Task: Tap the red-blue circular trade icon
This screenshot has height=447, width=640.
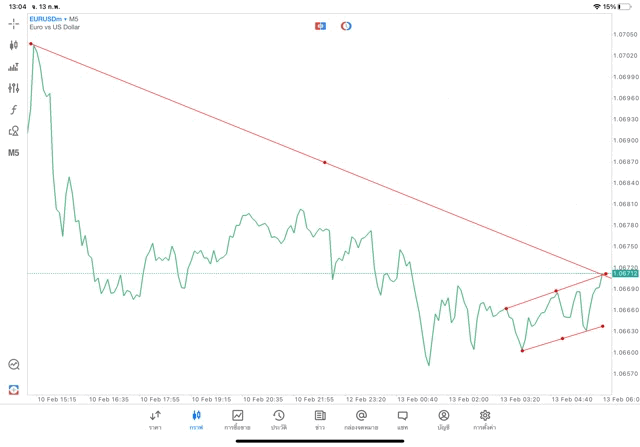Action: click(346, 25)
